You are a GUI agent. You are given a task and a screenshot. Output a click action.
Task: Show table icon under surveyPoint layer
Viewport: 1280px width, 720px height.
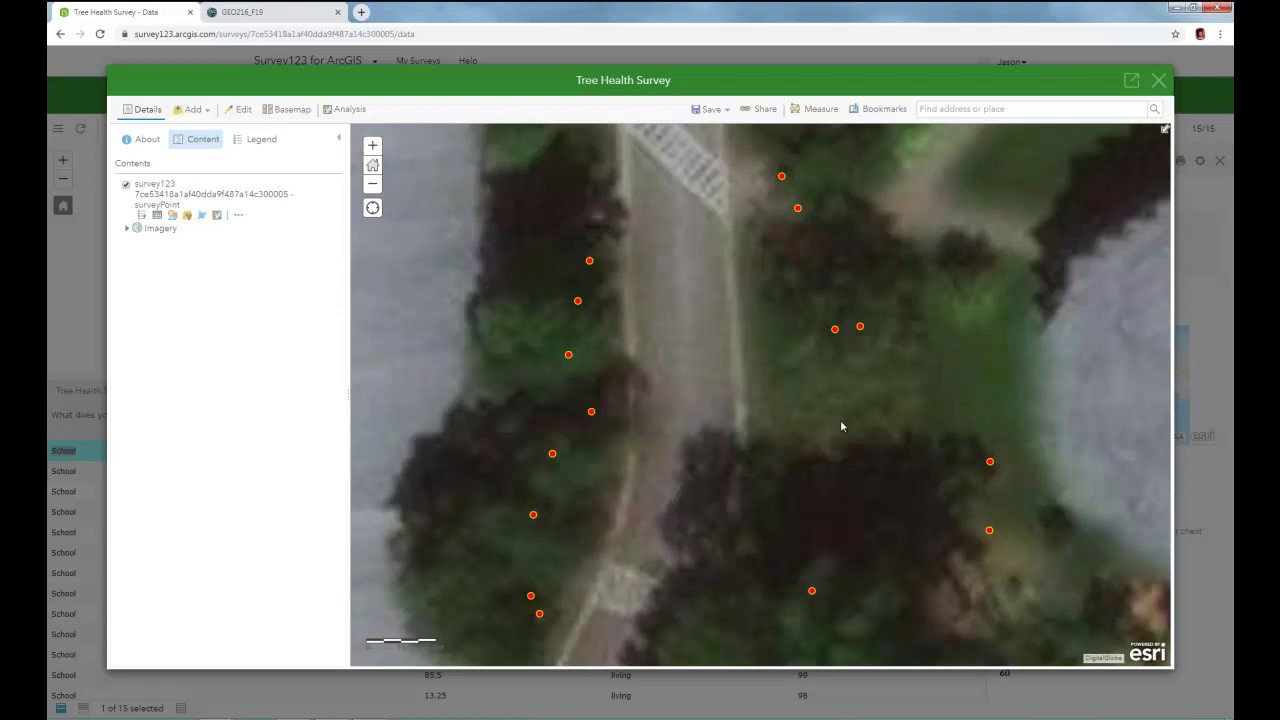pos(157,215)
